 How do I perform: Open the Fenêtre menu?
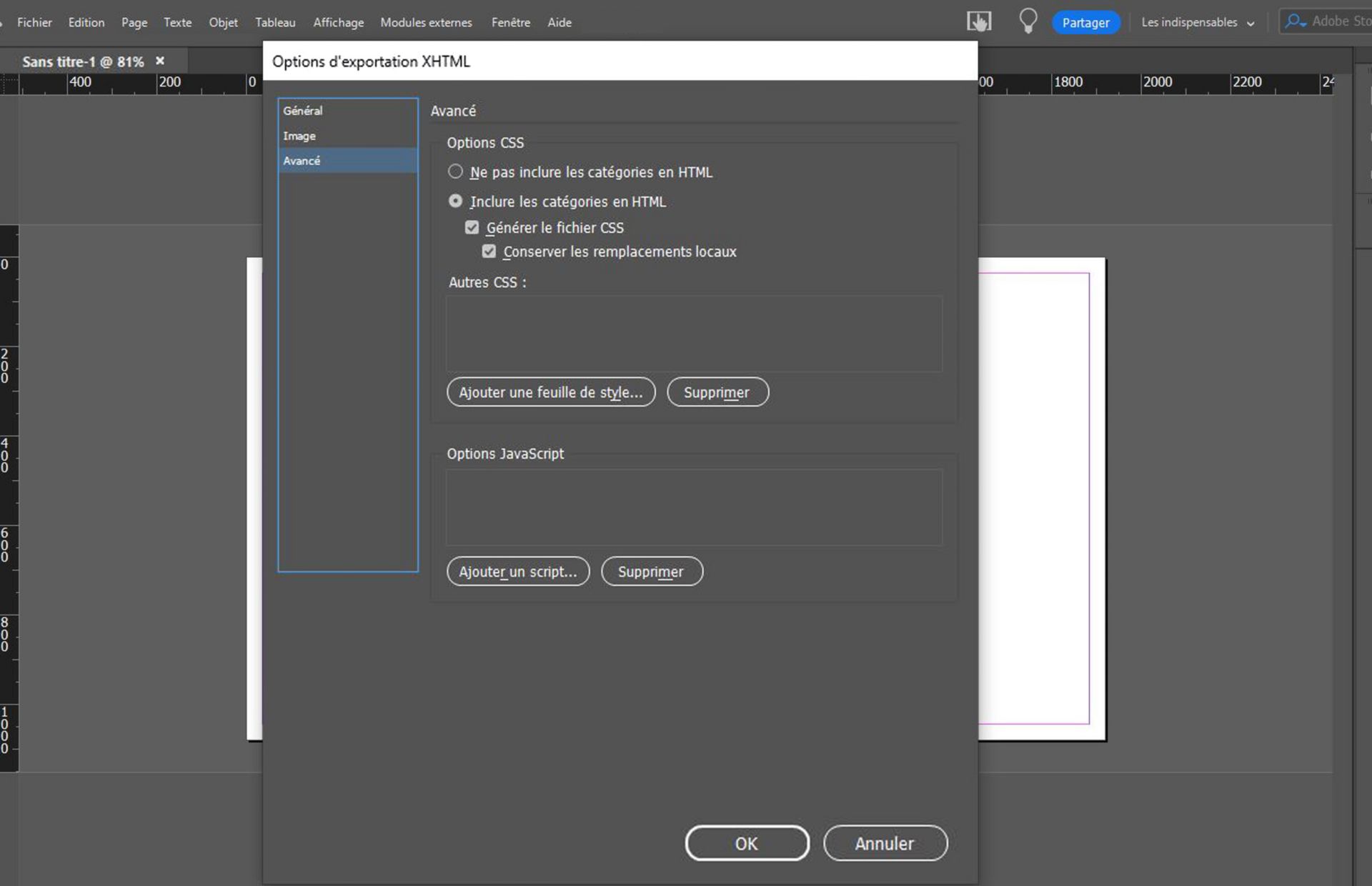coord(510,22)
